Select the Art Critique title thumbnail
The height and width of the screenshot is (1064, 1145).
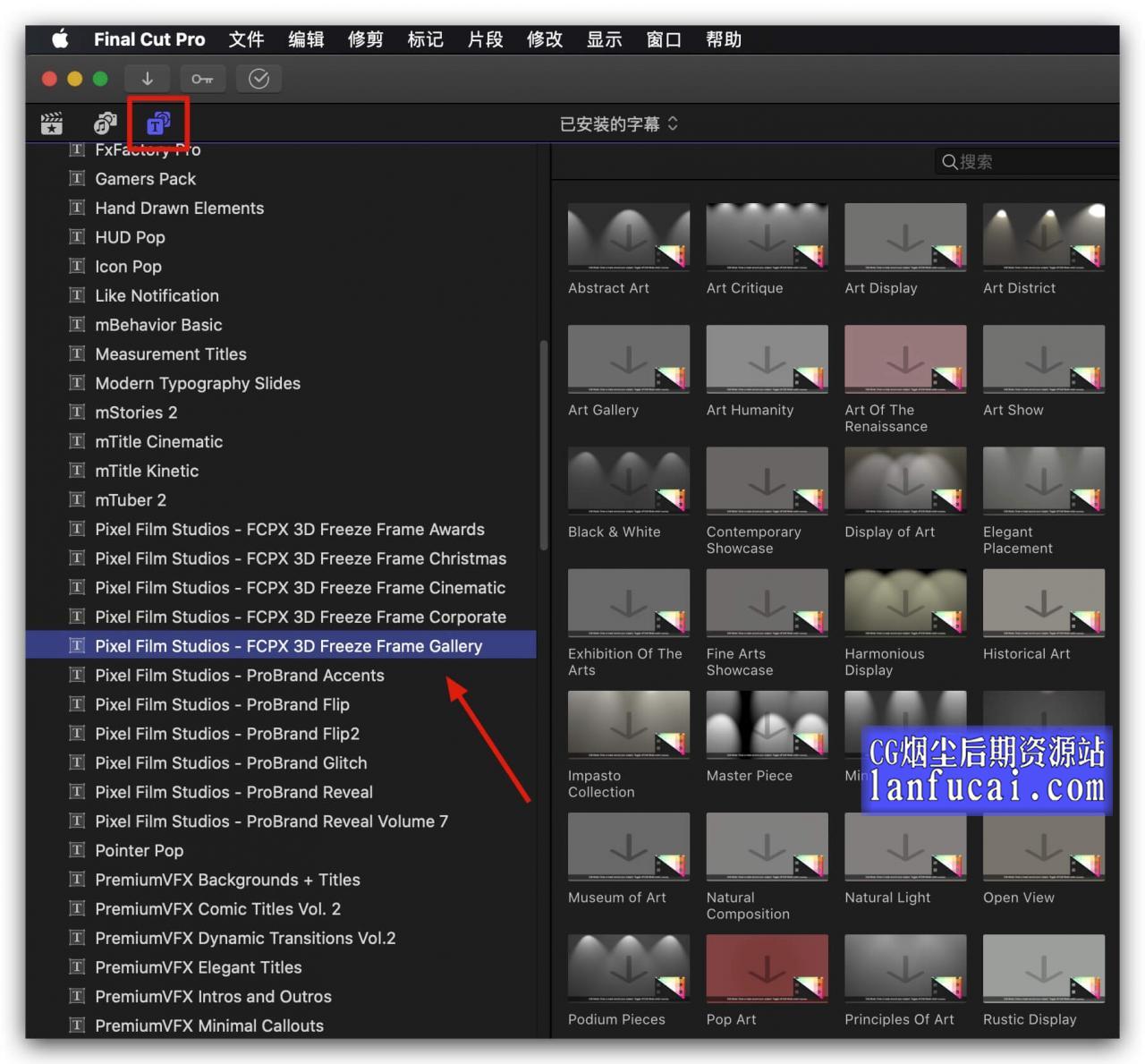coord(767,237)
